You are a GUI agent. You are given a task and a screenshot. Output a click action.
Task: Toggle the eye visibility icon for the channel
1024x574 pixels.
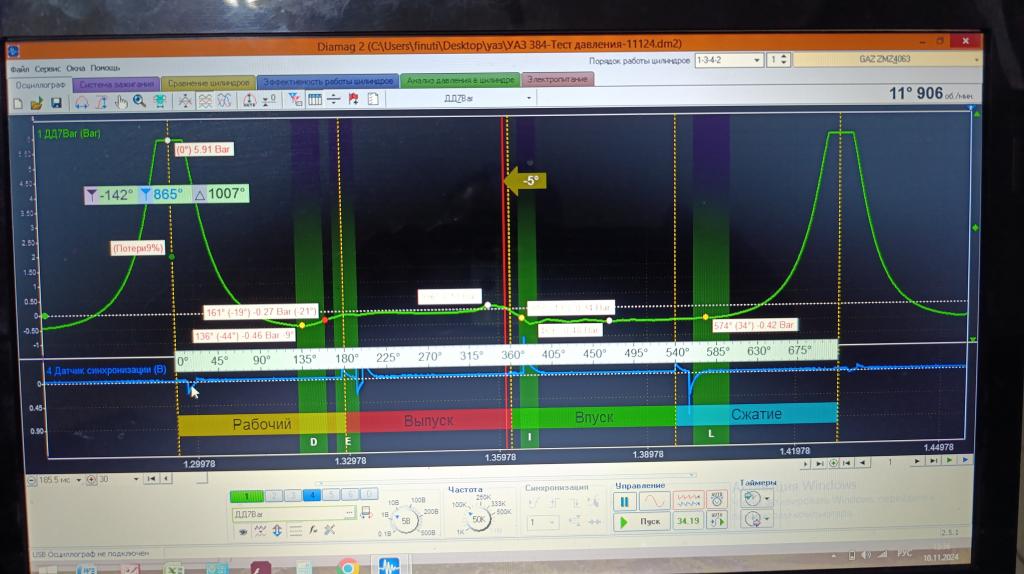[x=243, y=532]
